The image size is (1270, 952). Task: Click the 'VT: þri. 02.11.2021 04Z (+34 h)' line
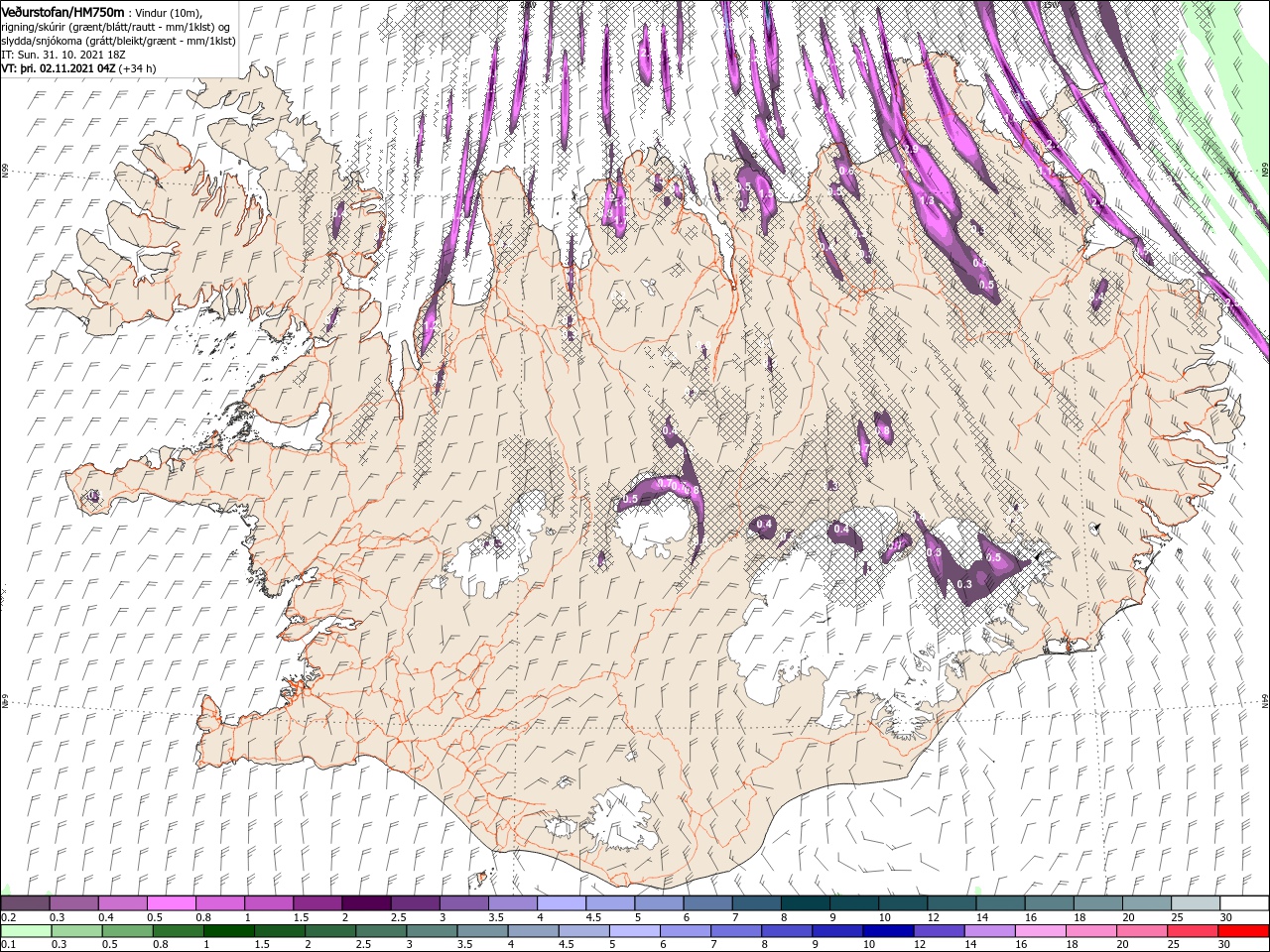[x=78, y=68]
